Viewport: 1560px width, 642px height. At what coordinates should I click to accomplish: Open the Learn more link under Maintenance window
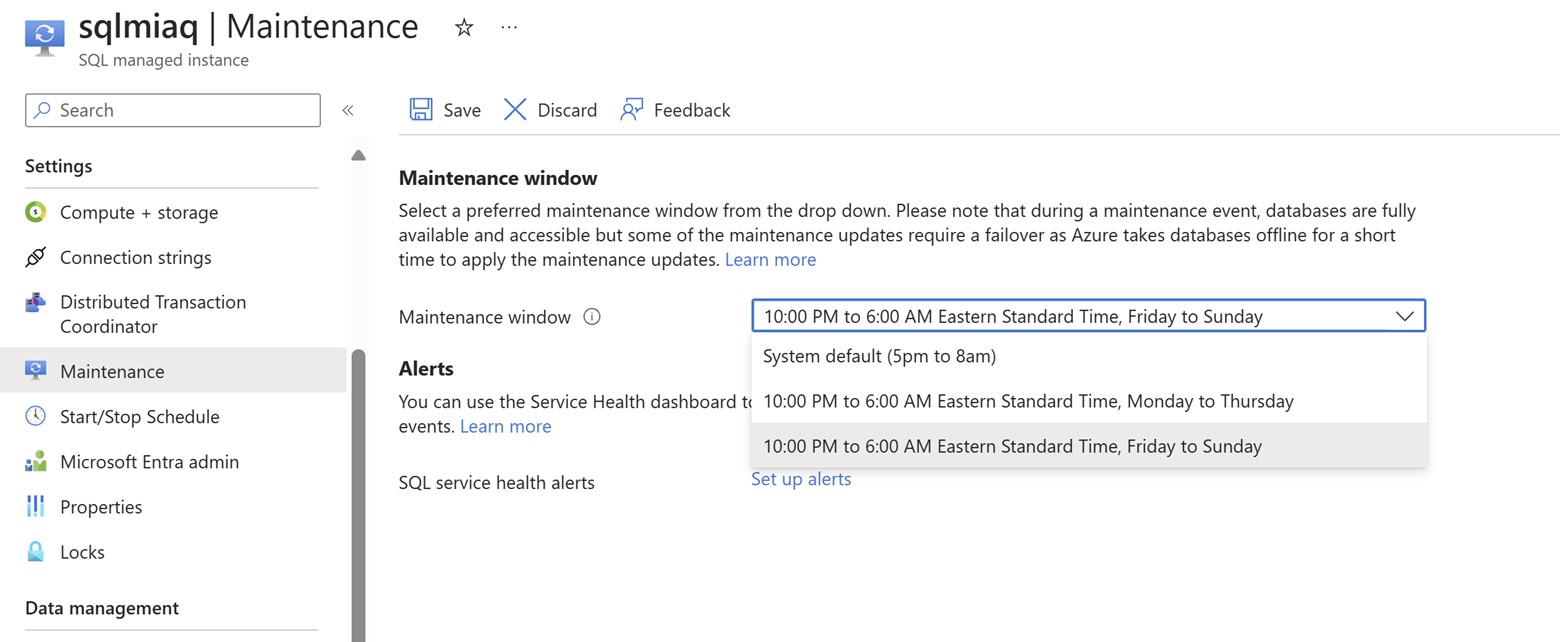click(x=770, y=260)
